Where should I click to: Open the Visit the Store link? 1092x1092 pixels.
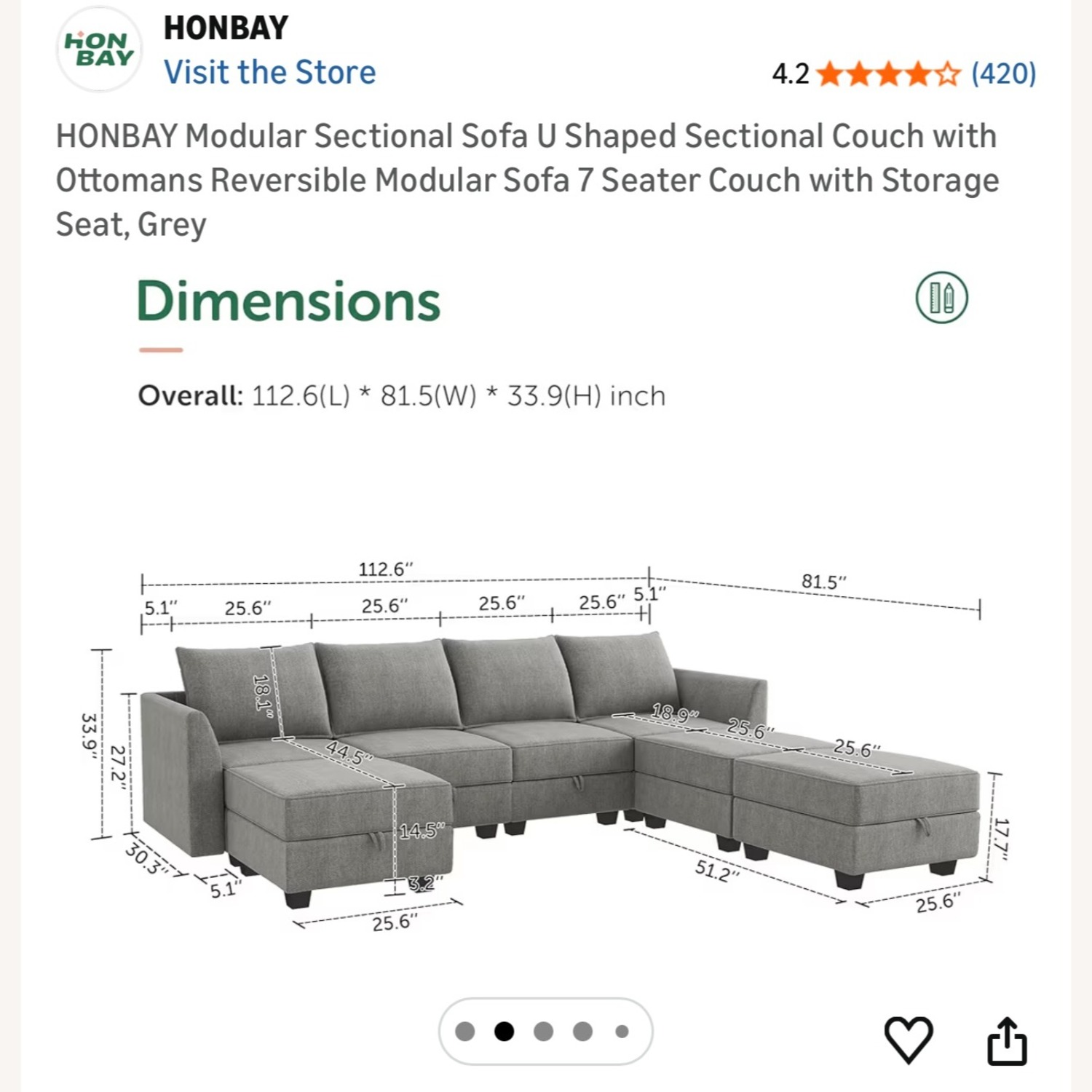point(270,72)
